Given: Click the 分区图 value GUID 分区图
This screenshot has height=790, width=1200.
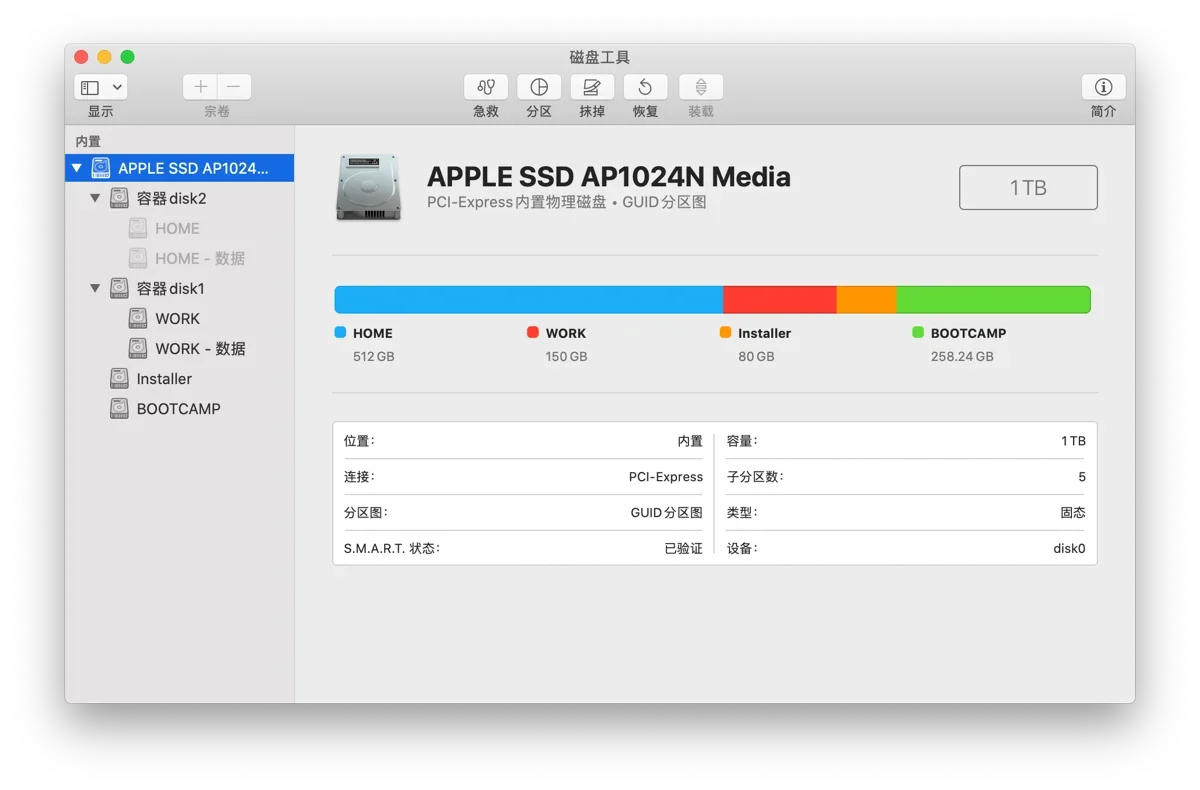Looking at the screenshot, I should click(x=667, y=513).
